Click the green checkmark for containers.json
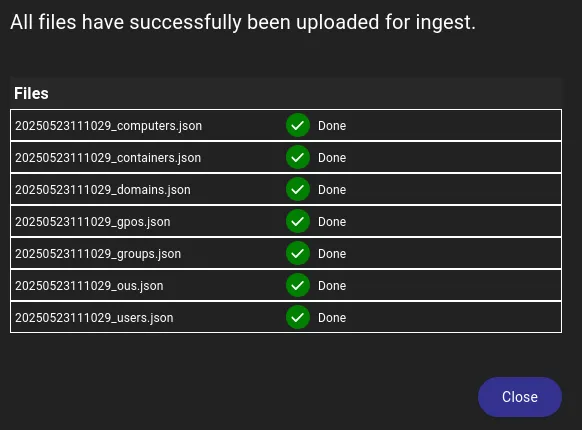The width and height of the screenshot is (582, 430). click(x=298, y=157)
